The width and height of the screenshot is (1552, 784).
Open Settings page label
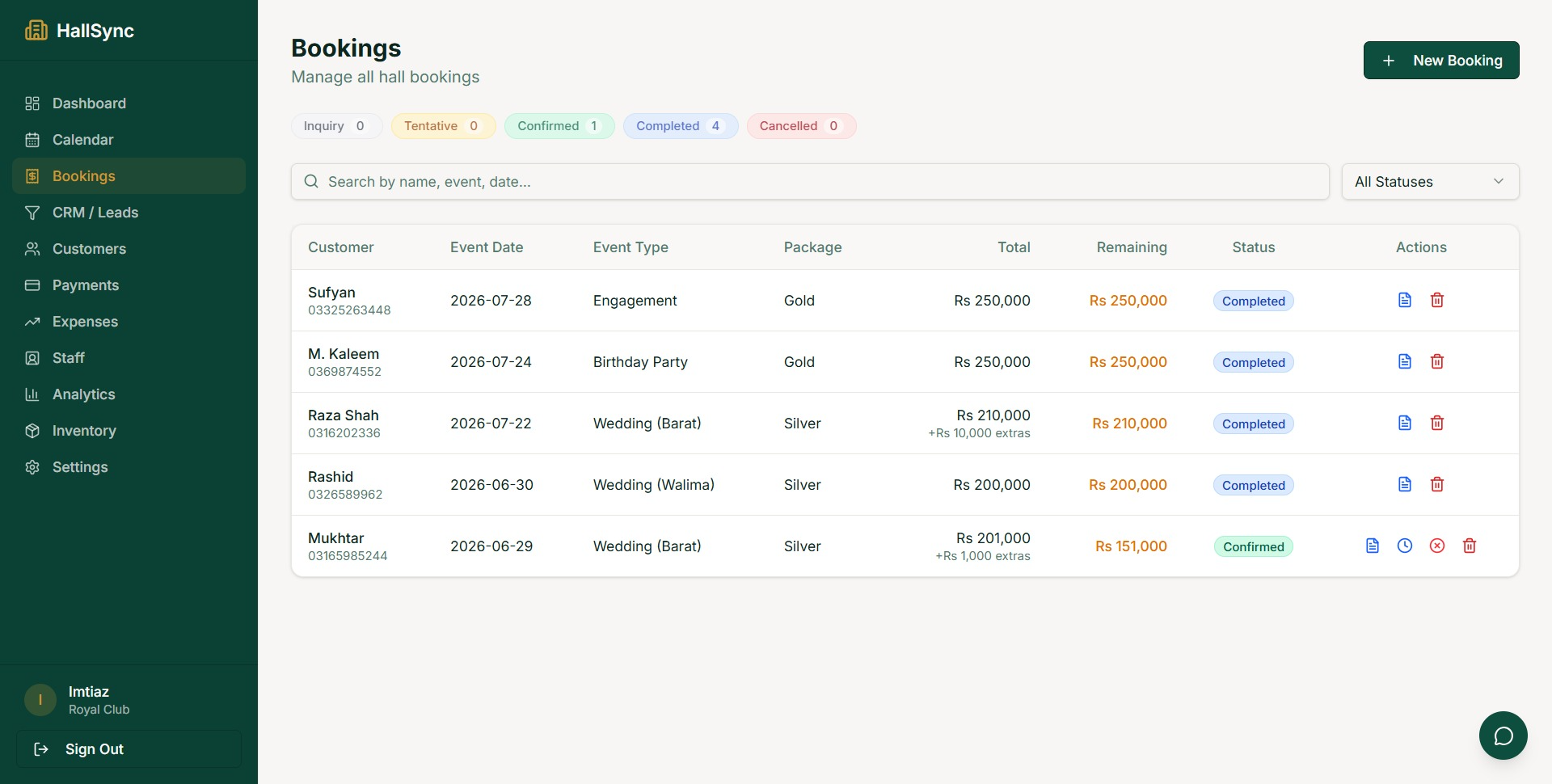(80, 467)
